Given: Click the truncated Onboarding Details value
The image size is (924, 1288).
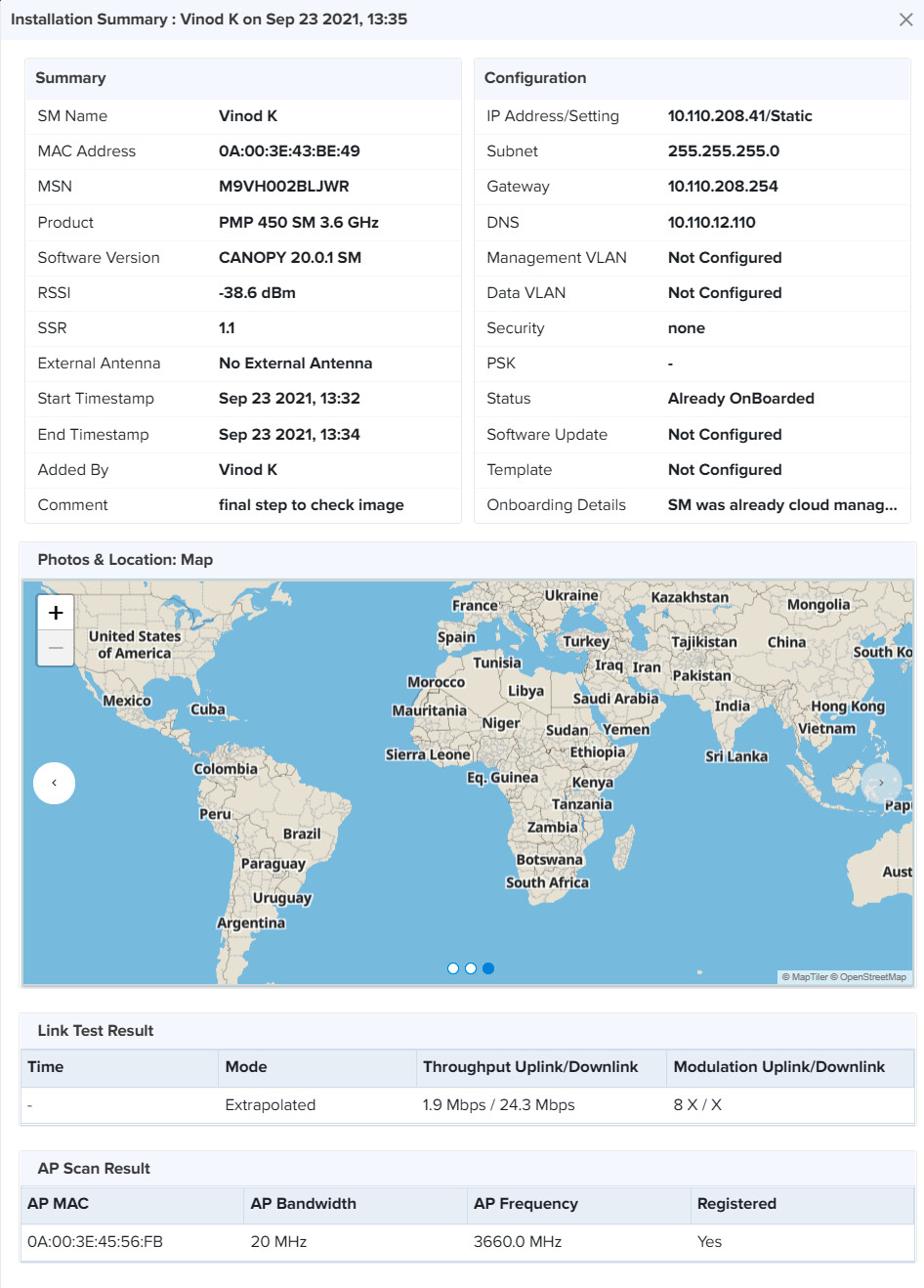Looking at the screenshot, I should click(781, 505).
